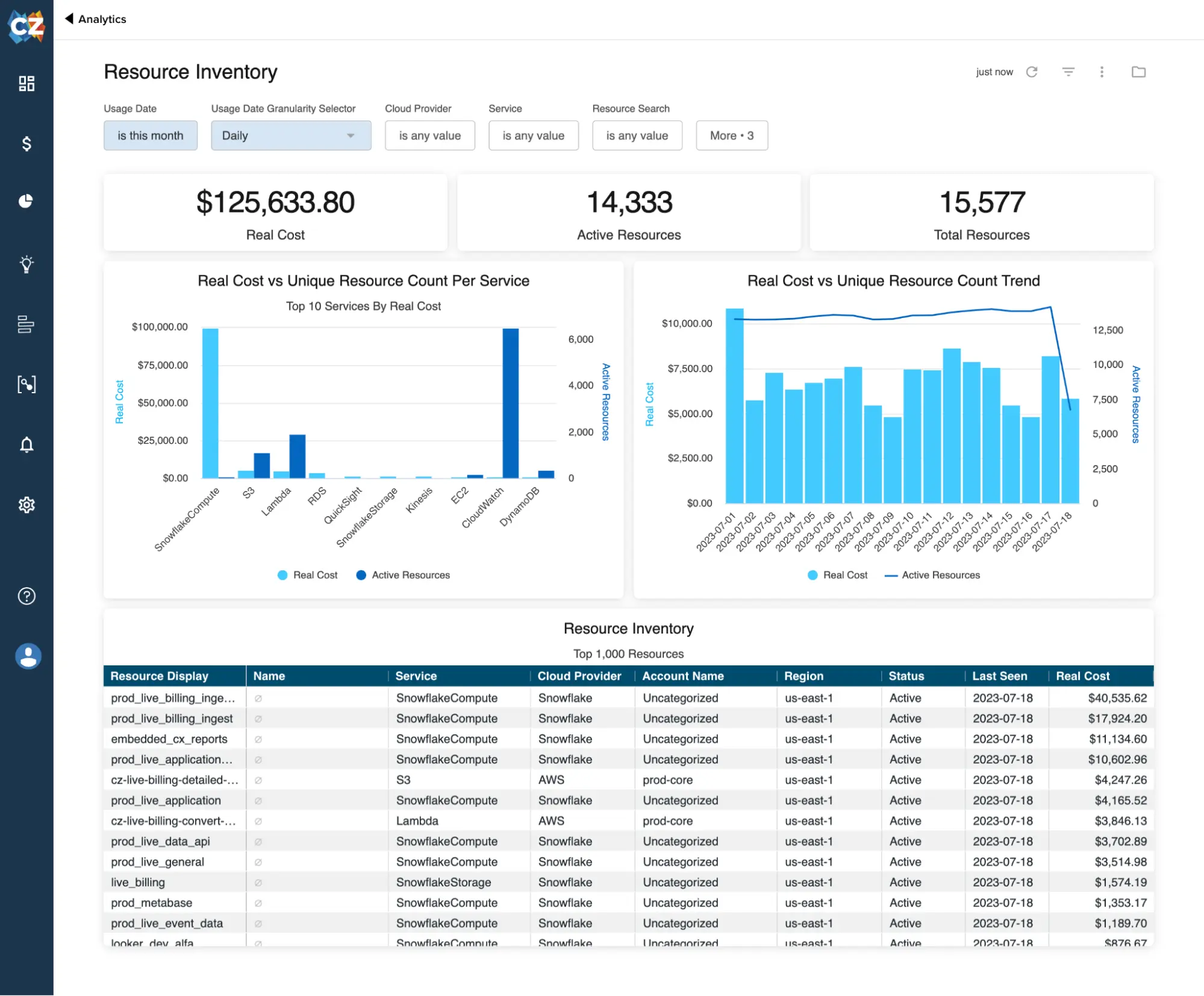Click the Lambda service cell
1204x996 pixels.
(459, 821)
